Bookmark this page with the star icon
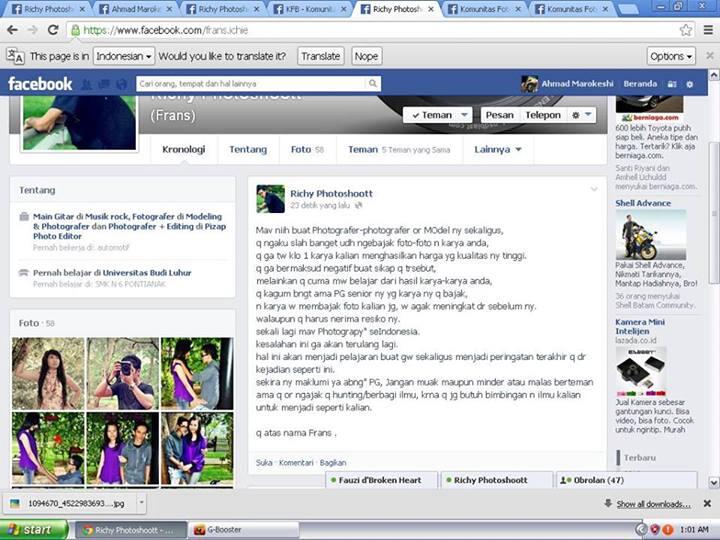The height and width of the screenshot is (540, 720). [686, 30]
